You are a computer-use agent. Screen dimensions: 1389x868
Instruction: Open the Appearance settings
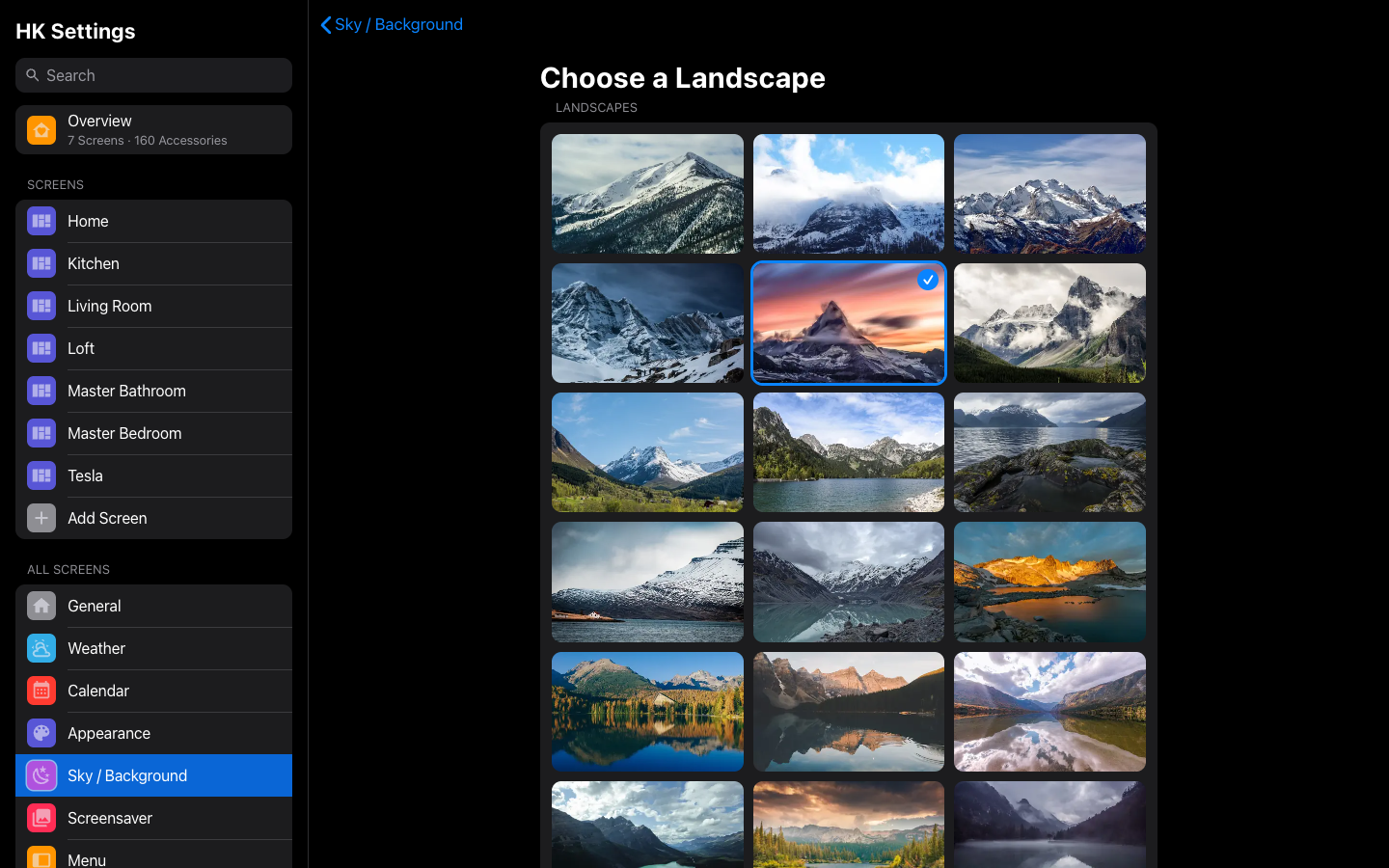coord(153,733)
